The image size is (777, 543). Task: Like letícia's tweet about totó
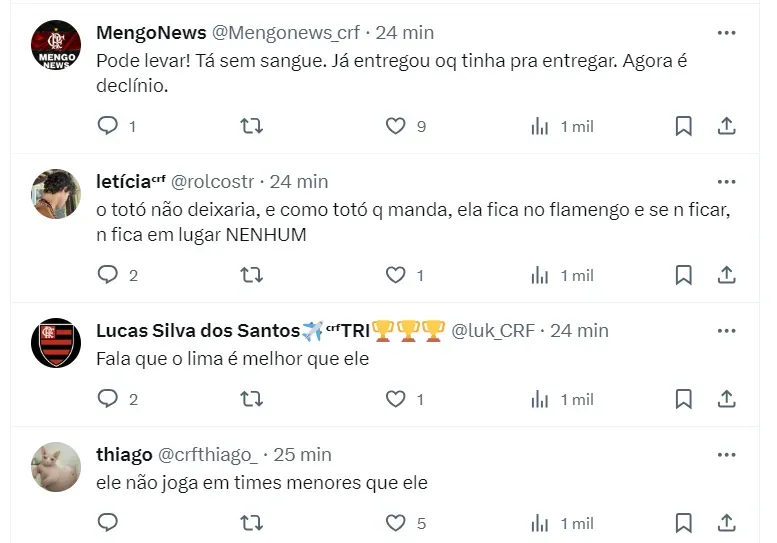tap(396, 275)
